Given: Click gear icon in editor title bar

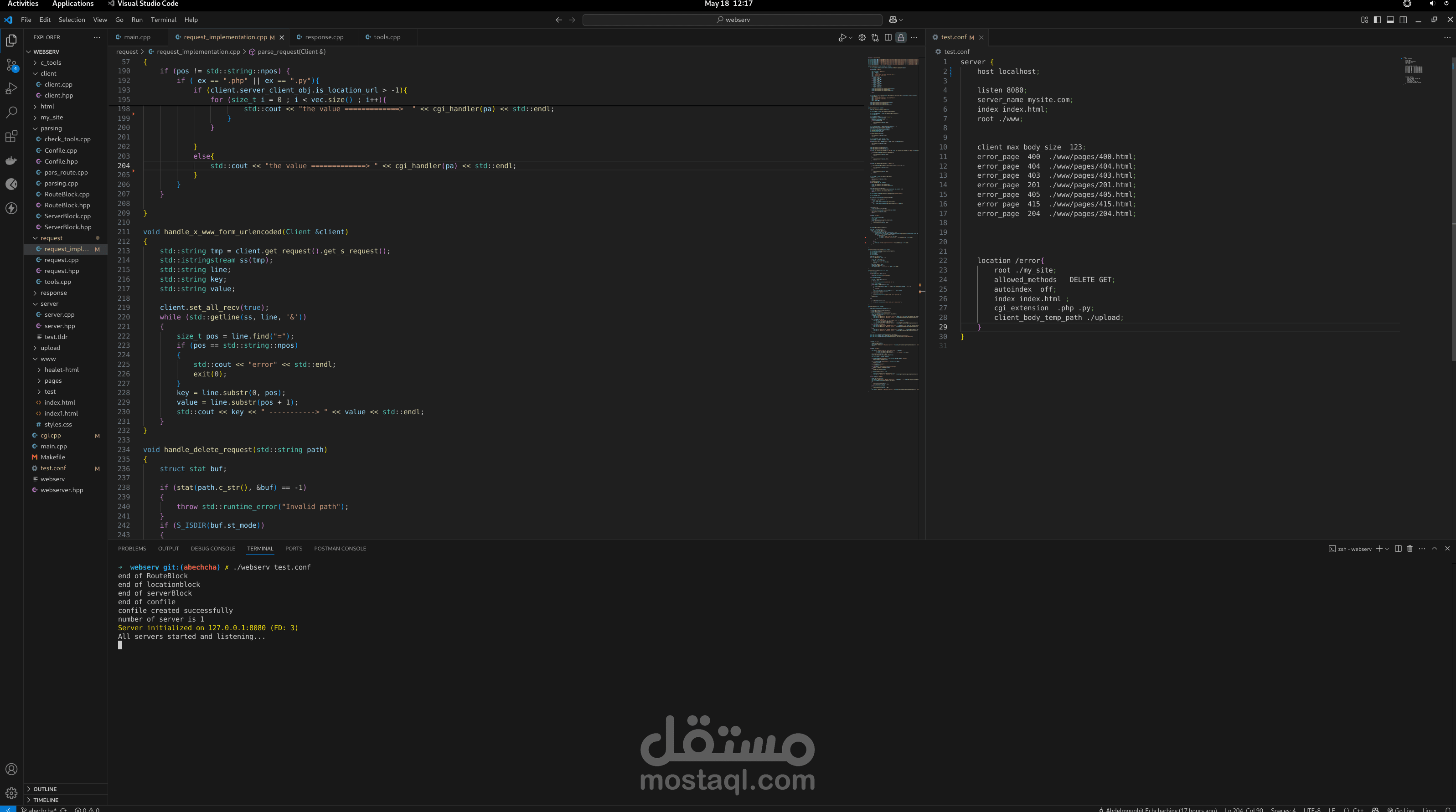Looking at the screenshot, I should [862, 37].
